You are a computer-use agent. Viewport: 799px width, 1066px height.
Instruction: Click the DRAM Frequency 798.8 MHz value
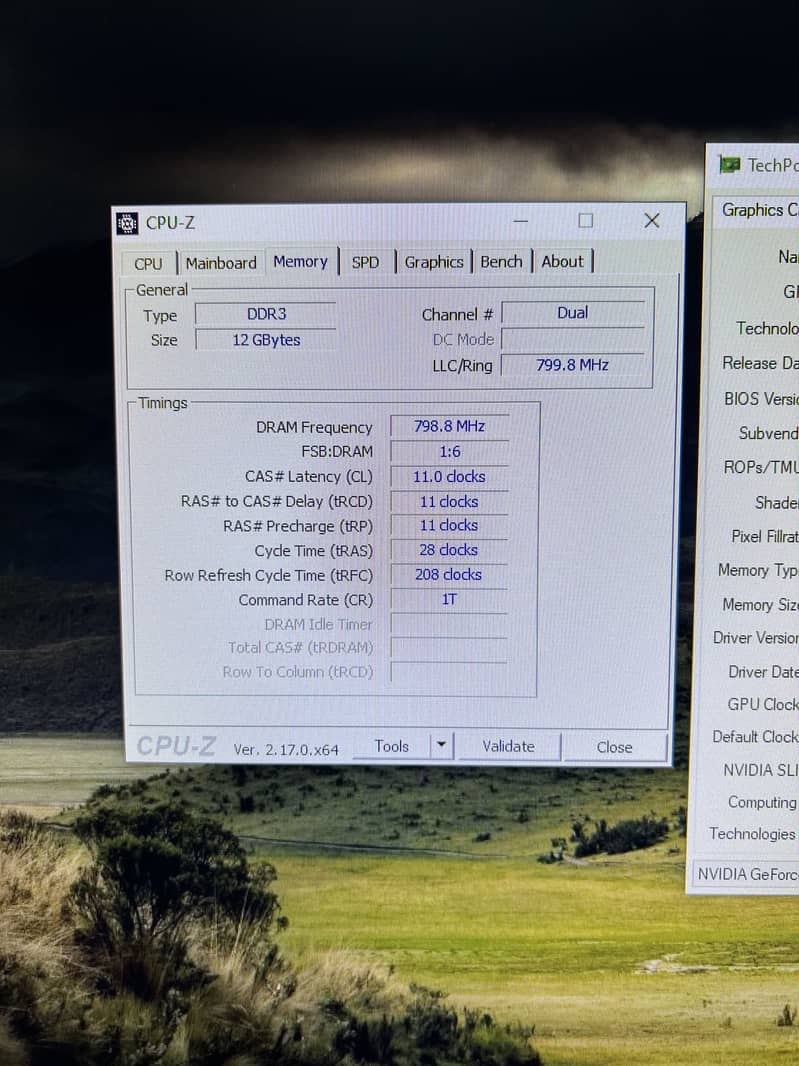pos(449,426)
